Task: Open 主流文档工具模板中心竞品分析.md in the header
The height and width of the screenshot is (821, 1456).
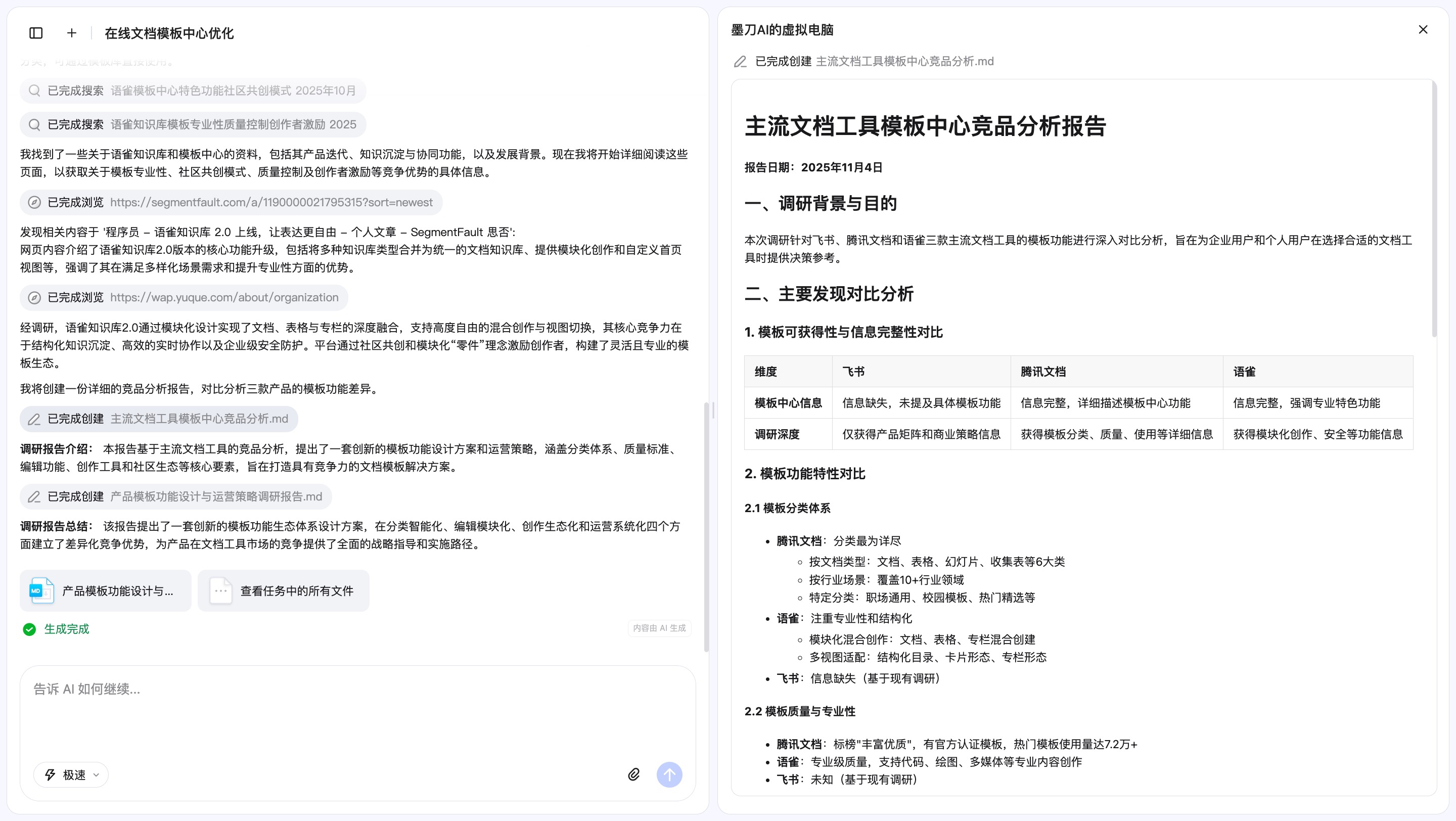Action: point(904,62)
